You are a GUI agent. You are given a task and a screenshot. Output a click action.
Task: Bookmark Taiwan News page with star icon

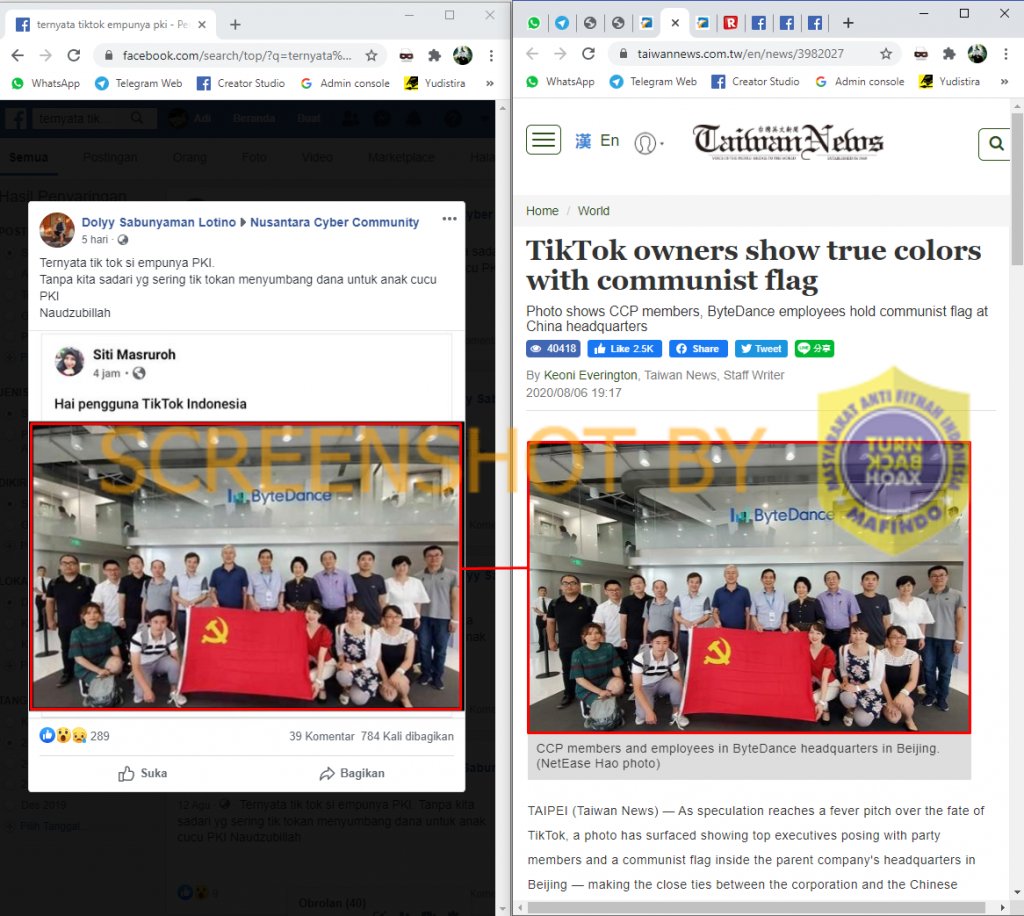point(886,54)
